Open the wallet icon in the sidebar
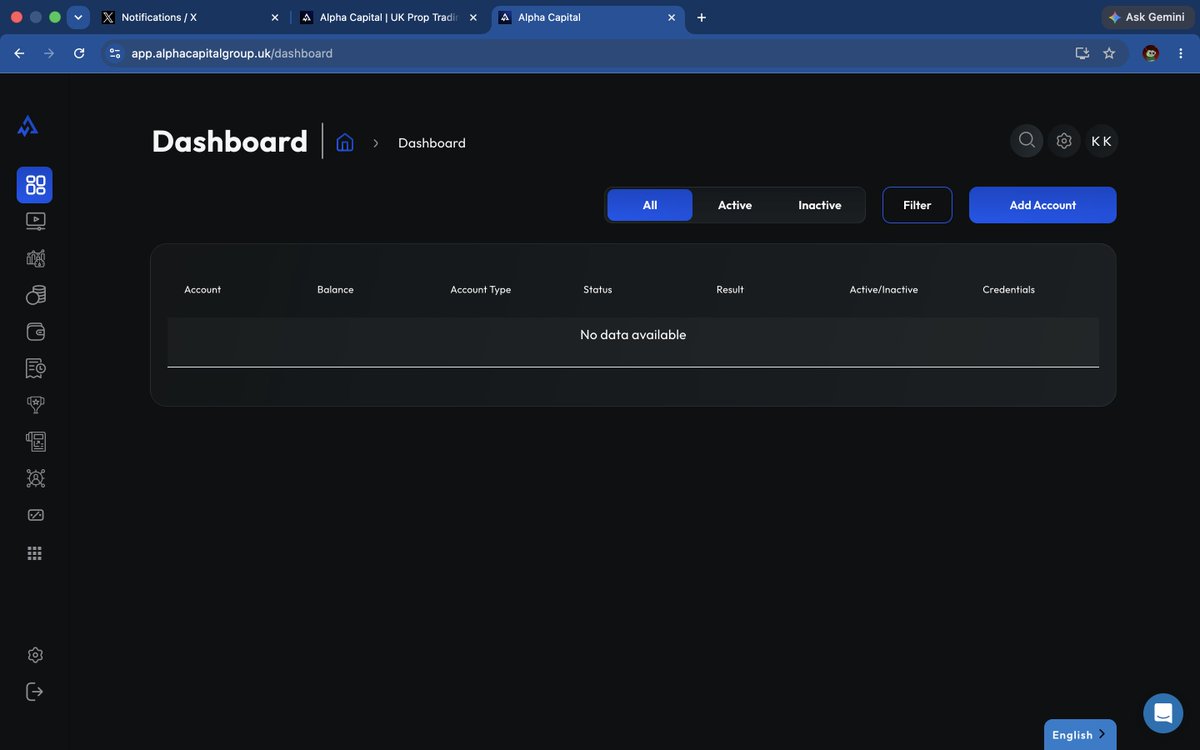The image size is (1200, 750). click(x=35, y=332)
